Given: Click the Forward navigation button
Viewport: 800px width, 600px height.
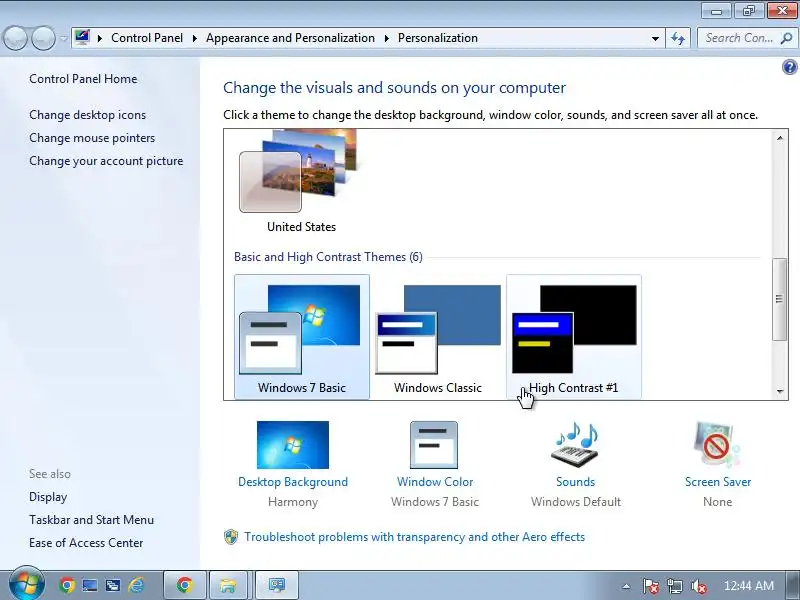Looking at the screenshot, I should [43, 38].
